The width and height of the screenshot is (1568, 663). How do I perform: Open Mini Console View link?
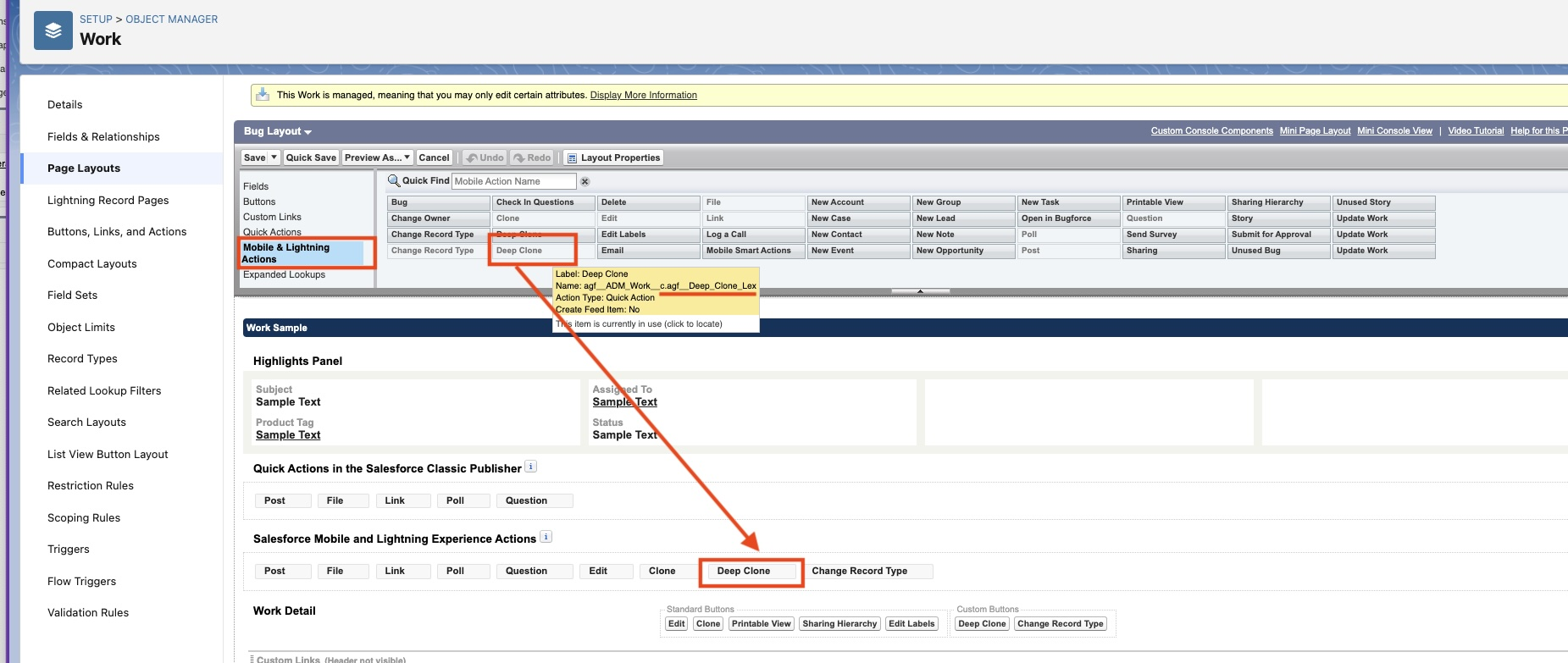point(1395,130)
